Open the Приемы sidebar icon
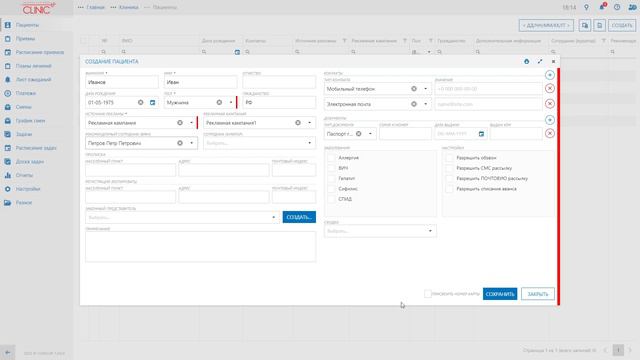 click(x=7, y=39)
